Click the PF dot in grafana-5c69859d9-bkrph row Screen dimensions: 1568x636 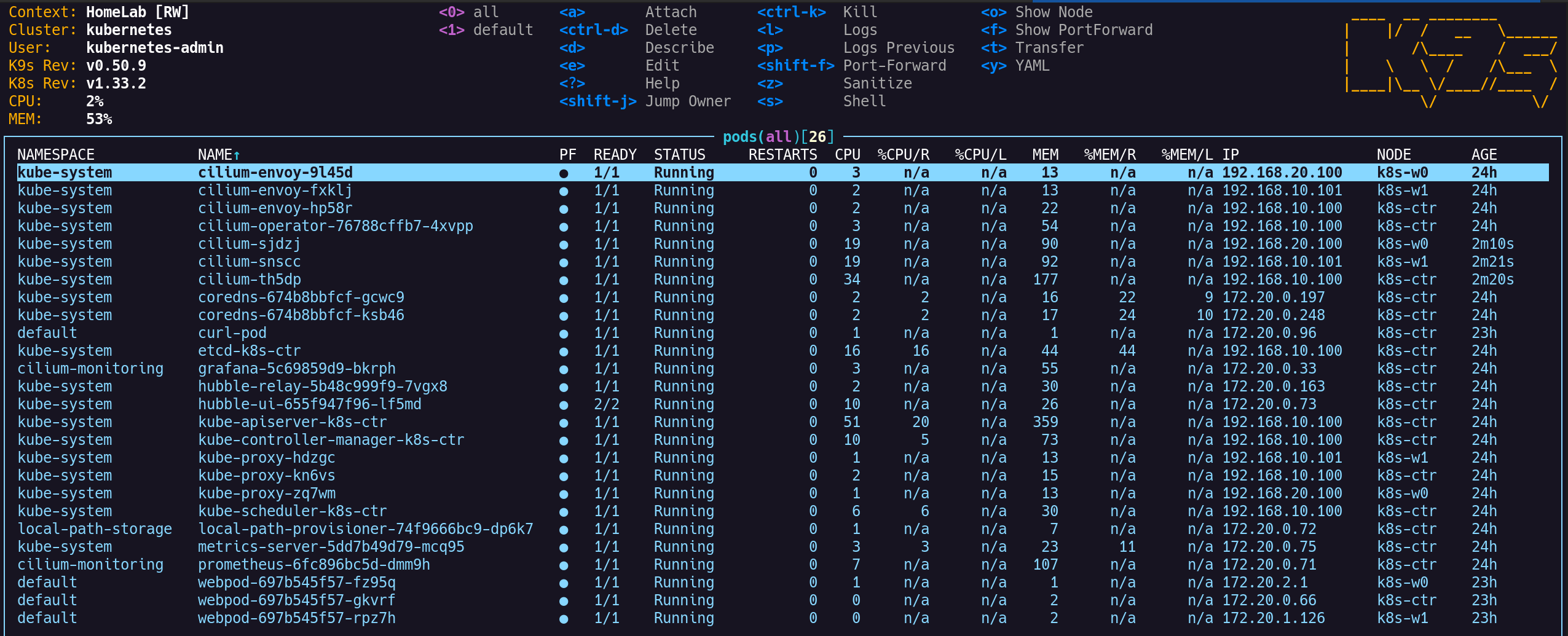(x=564, y=369)
